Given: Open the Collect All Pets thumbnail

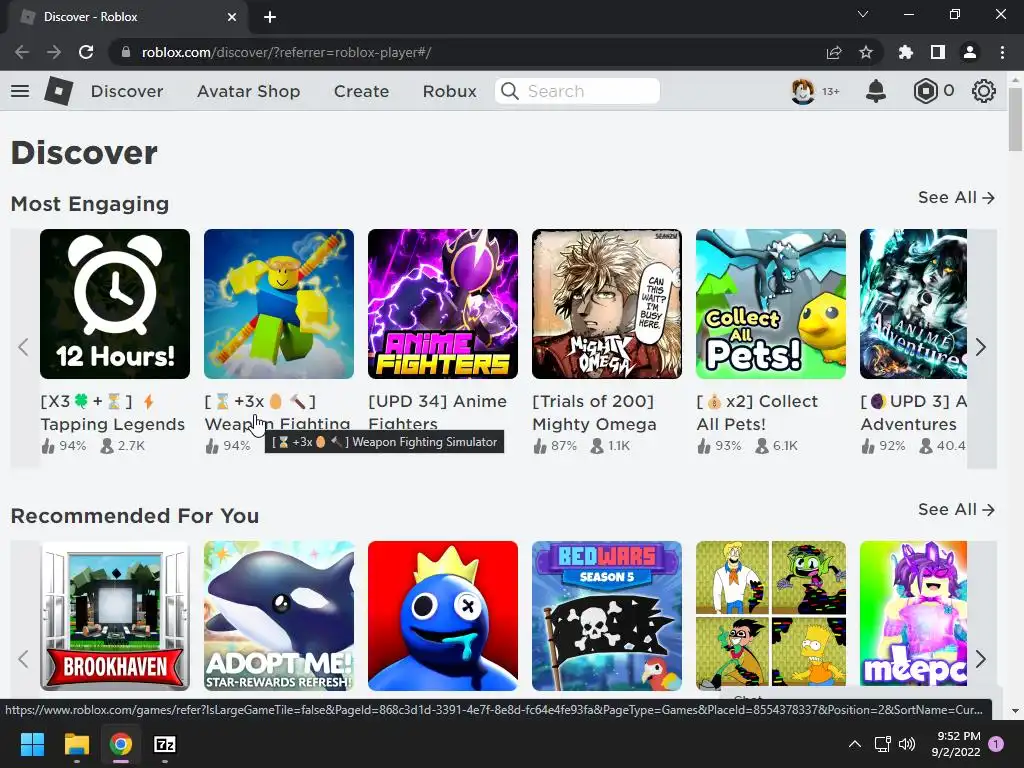Looking at the screenshot, I should (771, 304).
